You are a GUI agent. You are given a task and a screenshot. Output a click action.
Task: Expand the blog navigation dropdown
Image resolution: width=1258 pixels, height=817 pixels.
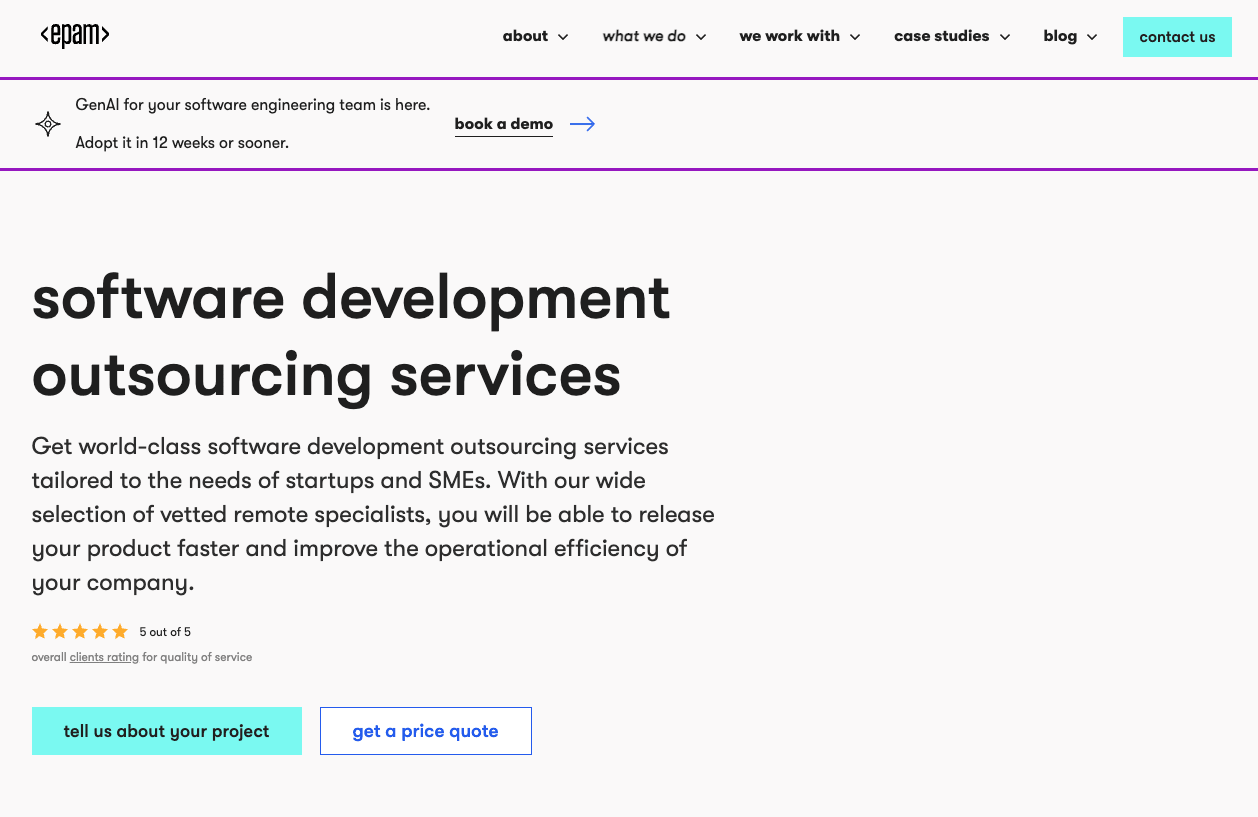[x=1092, y=36]
